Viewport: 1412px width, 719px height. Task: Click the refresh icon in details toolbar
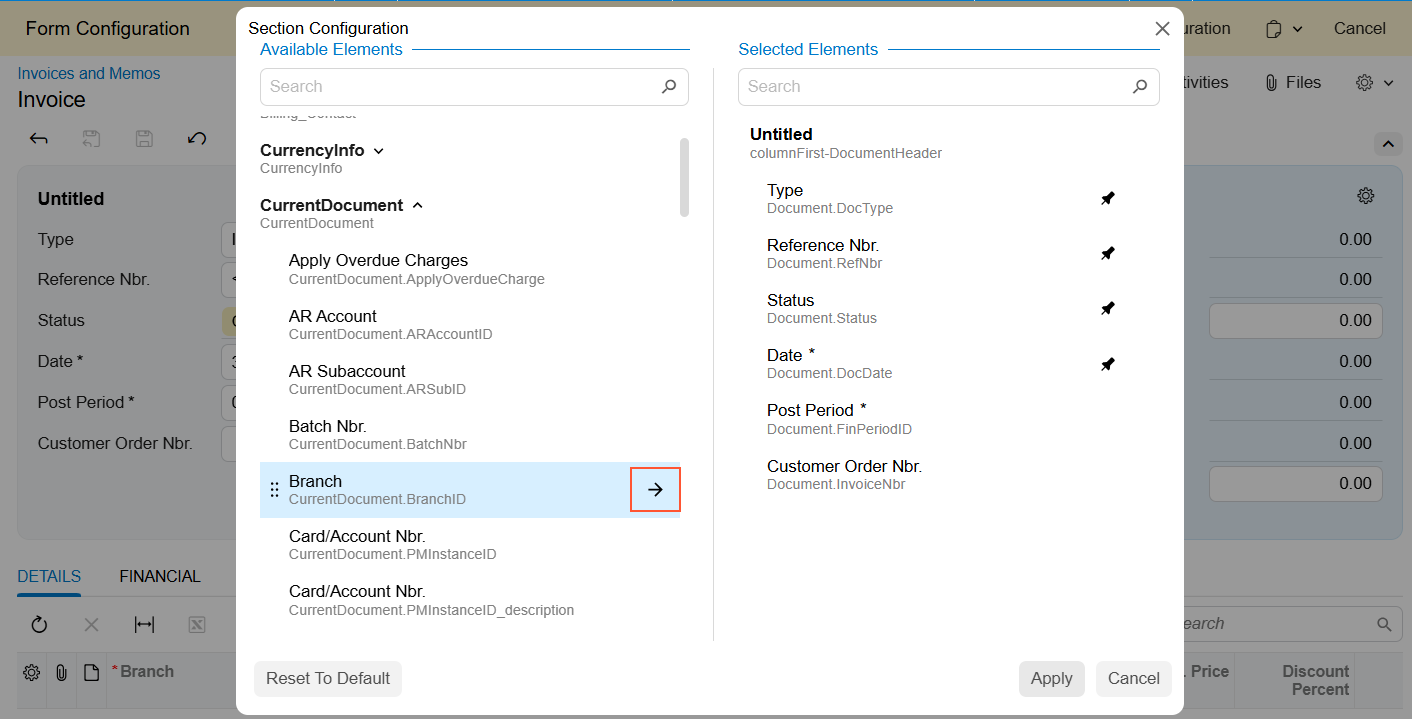[39, 625]
